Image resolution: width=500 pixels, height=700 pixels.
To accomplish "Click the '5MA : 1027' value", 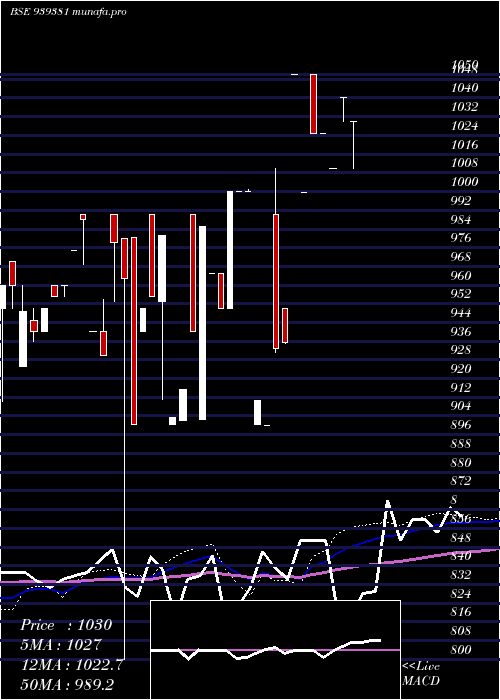I will [x=61, y=645].
